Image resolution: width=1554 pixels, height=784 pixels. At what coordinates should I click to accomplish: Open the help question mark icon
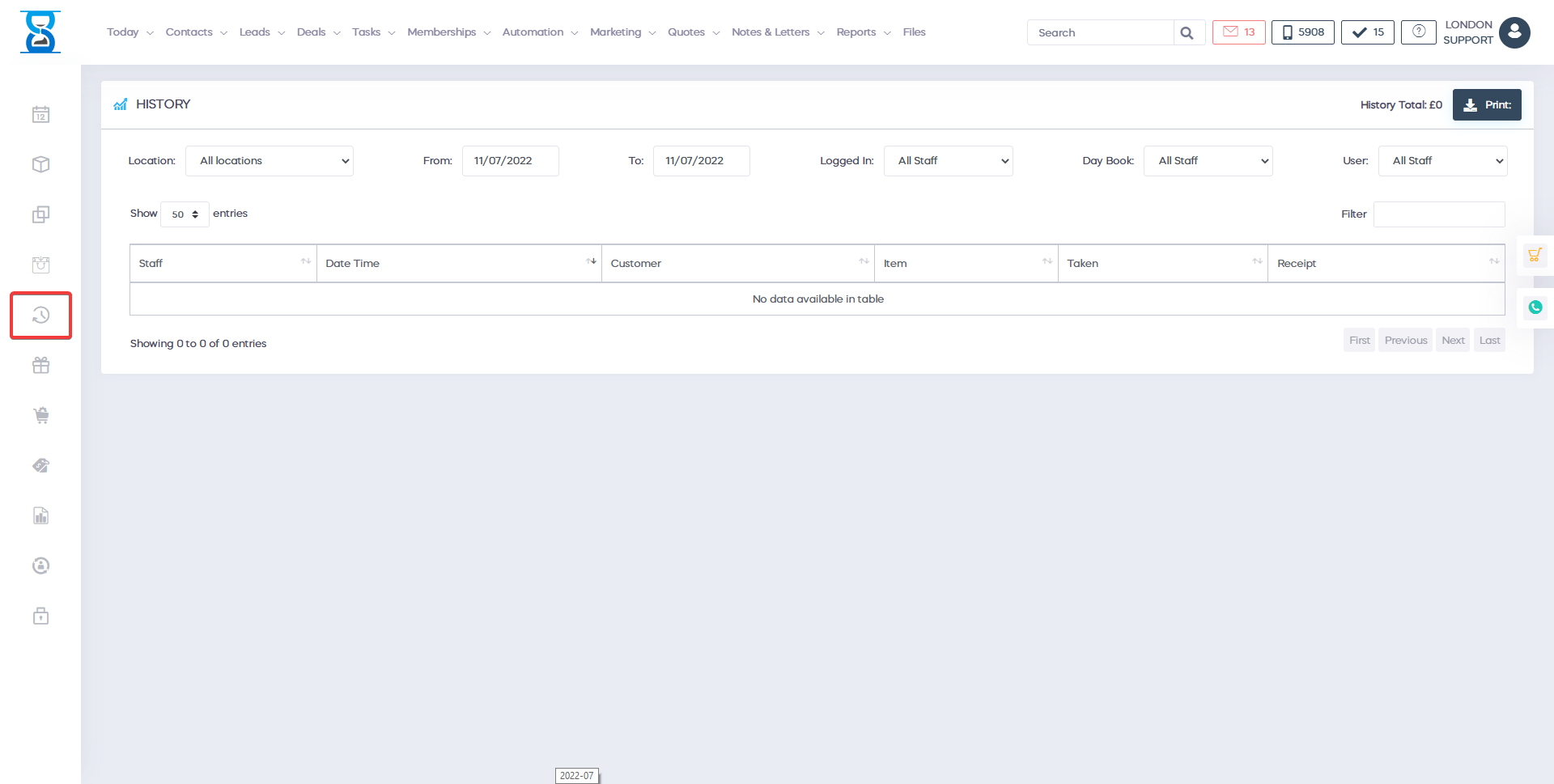(1418, 32)
